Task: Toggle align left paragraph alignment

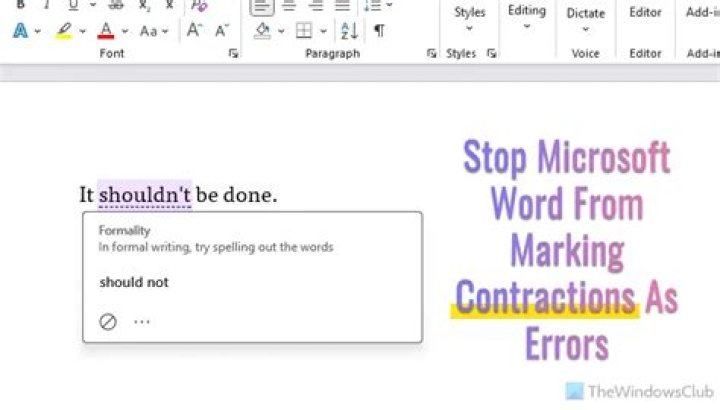Action: (x=261, y=6)
